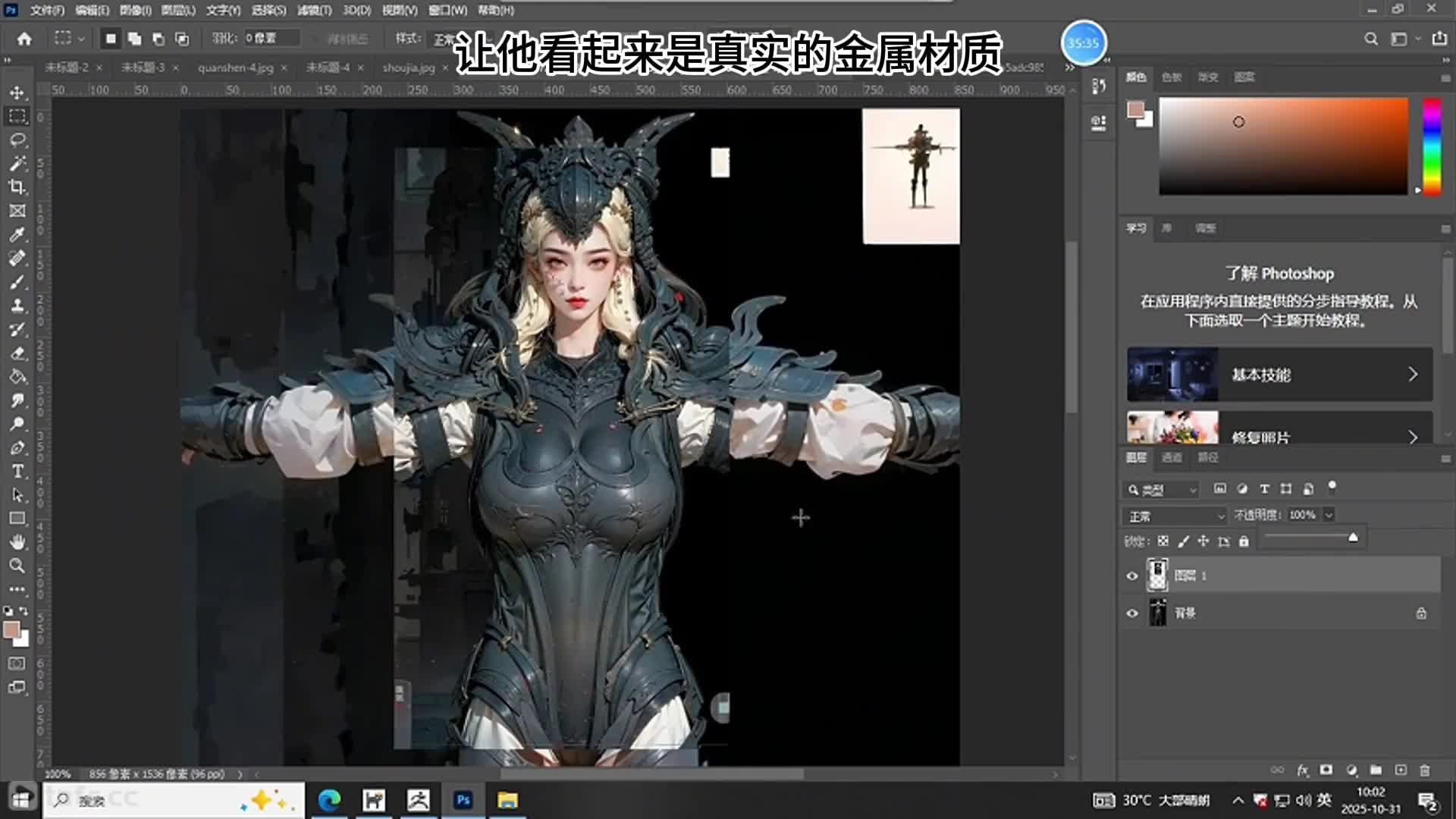
Task: Open the opacity 100% dropdown arrow
Action: coord(1329,515)
